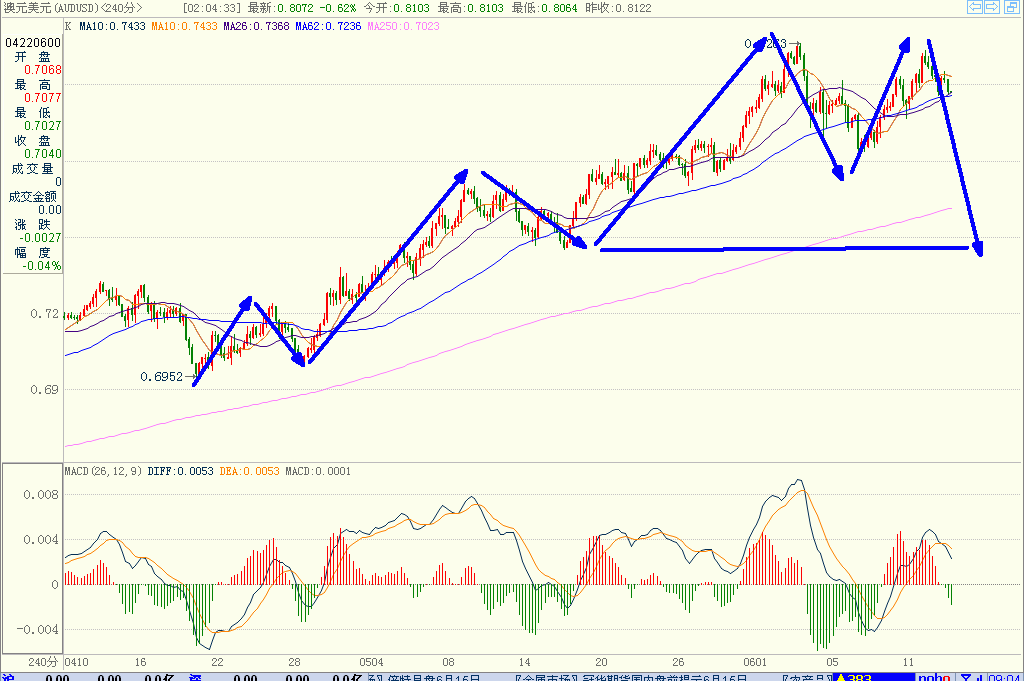Click the 0.6952 low price marker
Viewport: 1024px width, 681px height.
(x=161, y=377)
